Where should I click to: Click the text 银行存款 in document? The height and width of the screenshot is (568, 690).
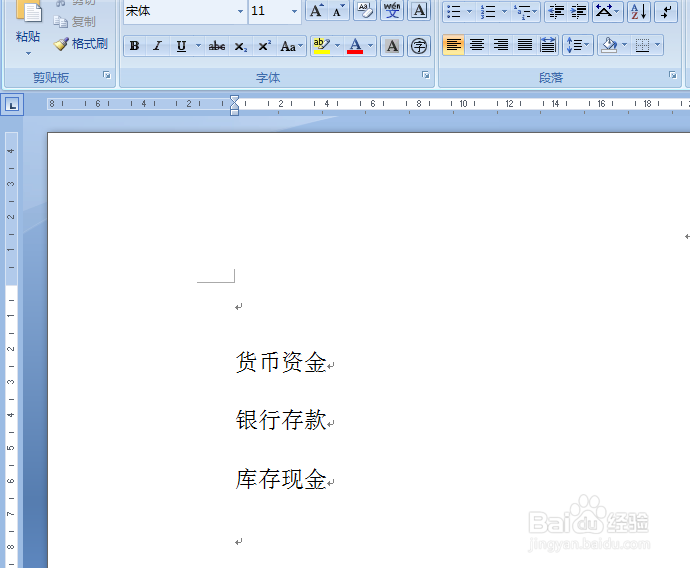tap(281, 420)
